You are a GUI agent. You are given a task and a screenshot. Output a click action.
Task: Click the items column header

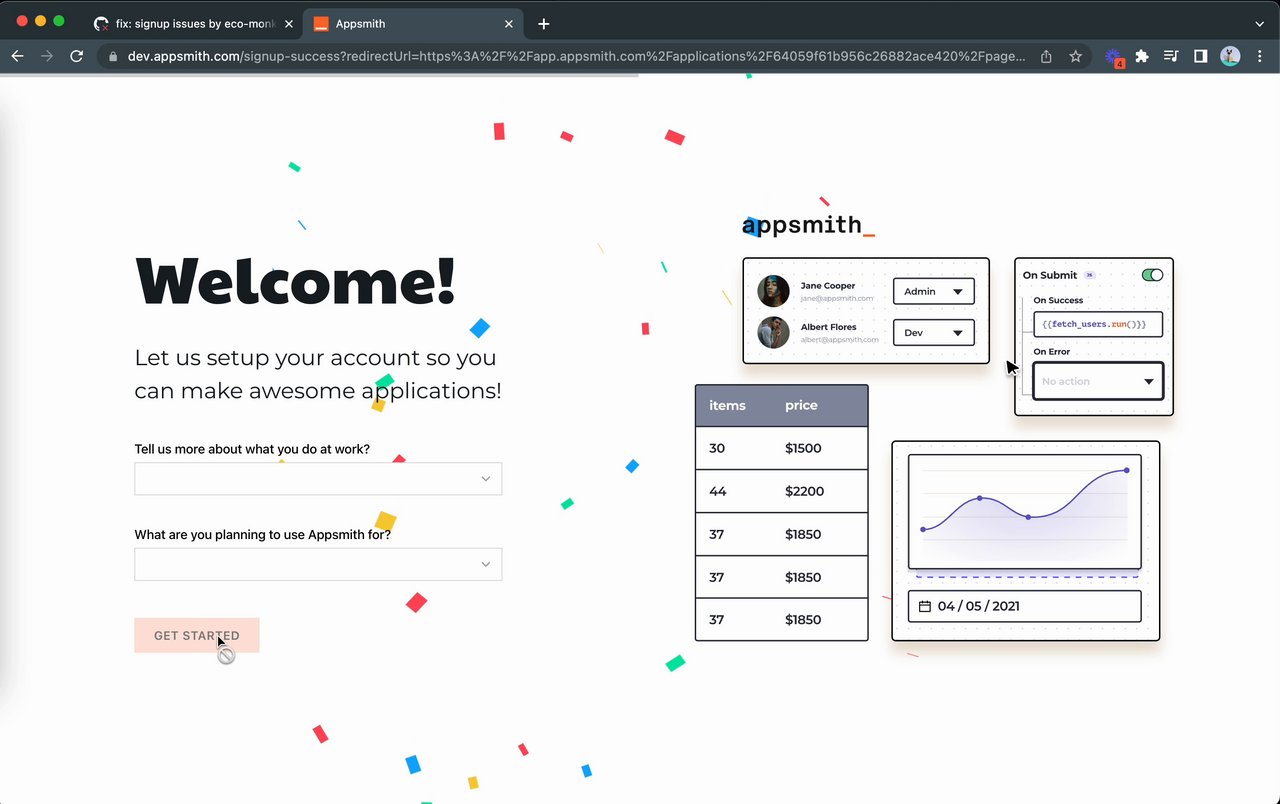click(x=727, y=405)
